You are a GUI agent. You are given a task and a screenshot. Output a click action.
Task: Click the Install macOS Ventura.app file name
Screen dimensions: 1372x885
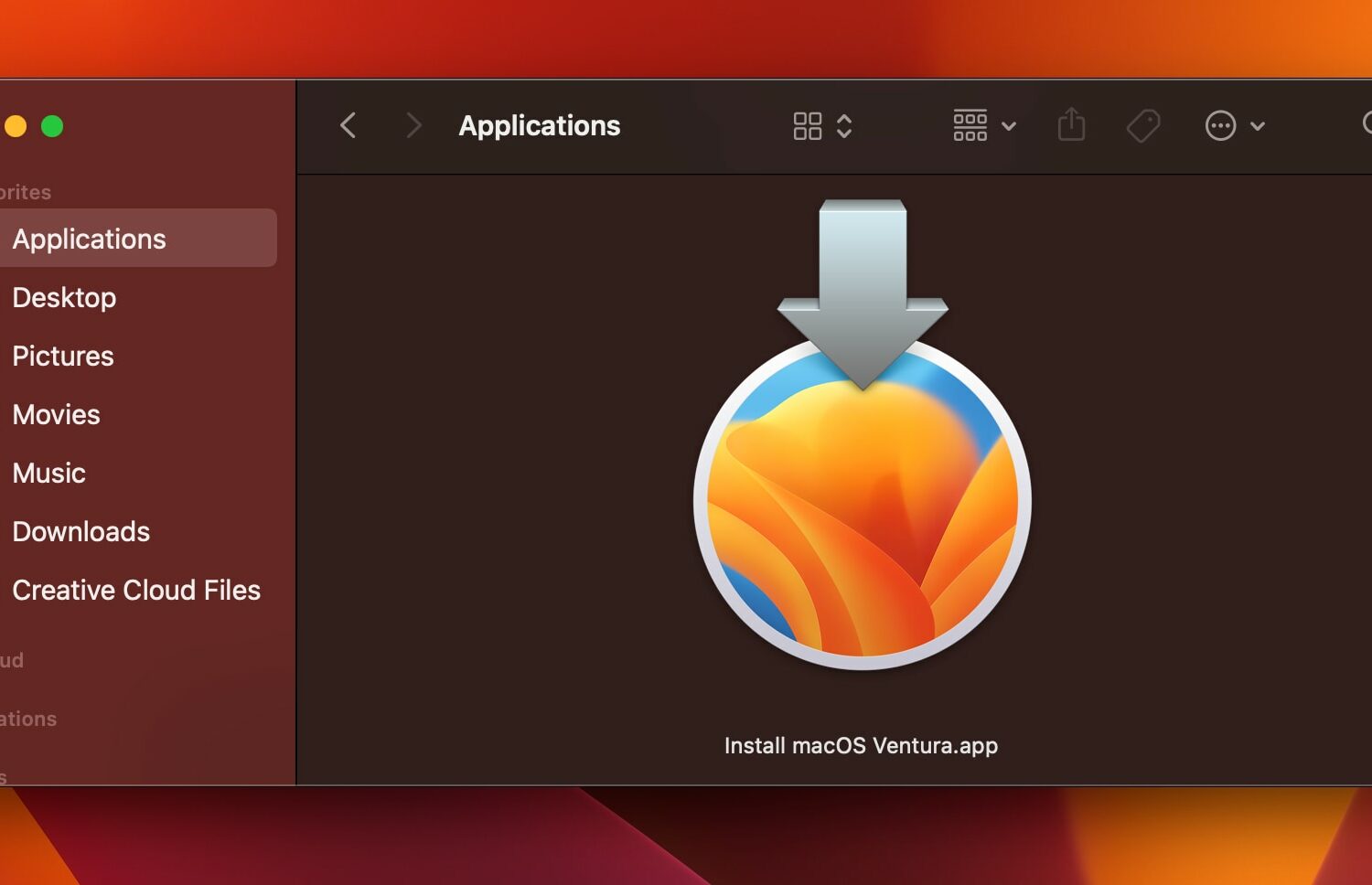pos(861,746)
